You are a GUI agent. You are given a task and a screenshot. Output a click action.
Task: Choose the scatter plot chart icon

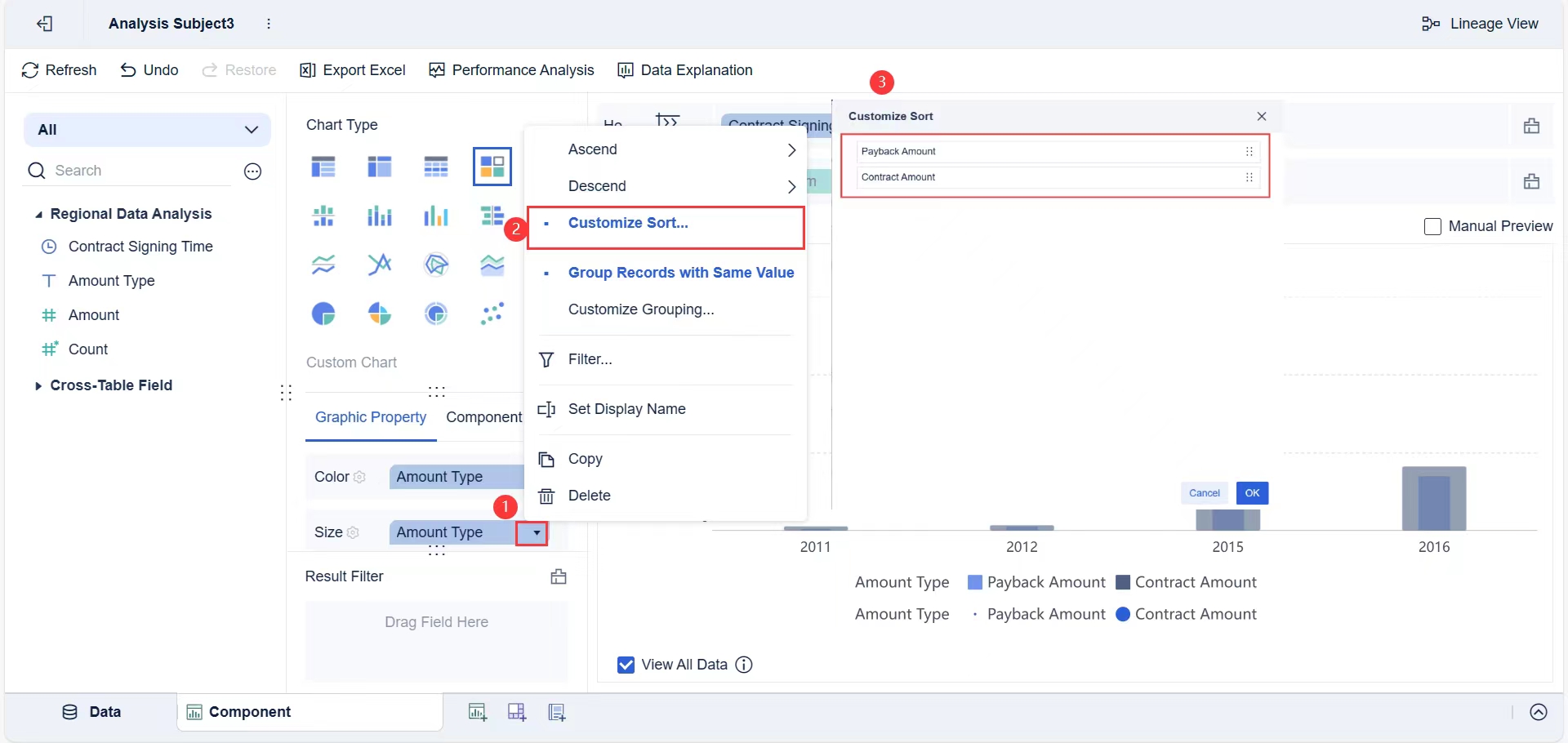492,314
